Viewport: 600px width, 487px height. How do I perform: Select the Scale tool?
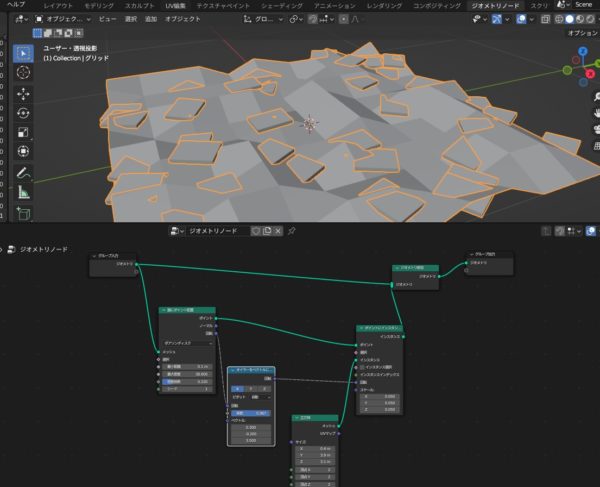coord(24,132)
